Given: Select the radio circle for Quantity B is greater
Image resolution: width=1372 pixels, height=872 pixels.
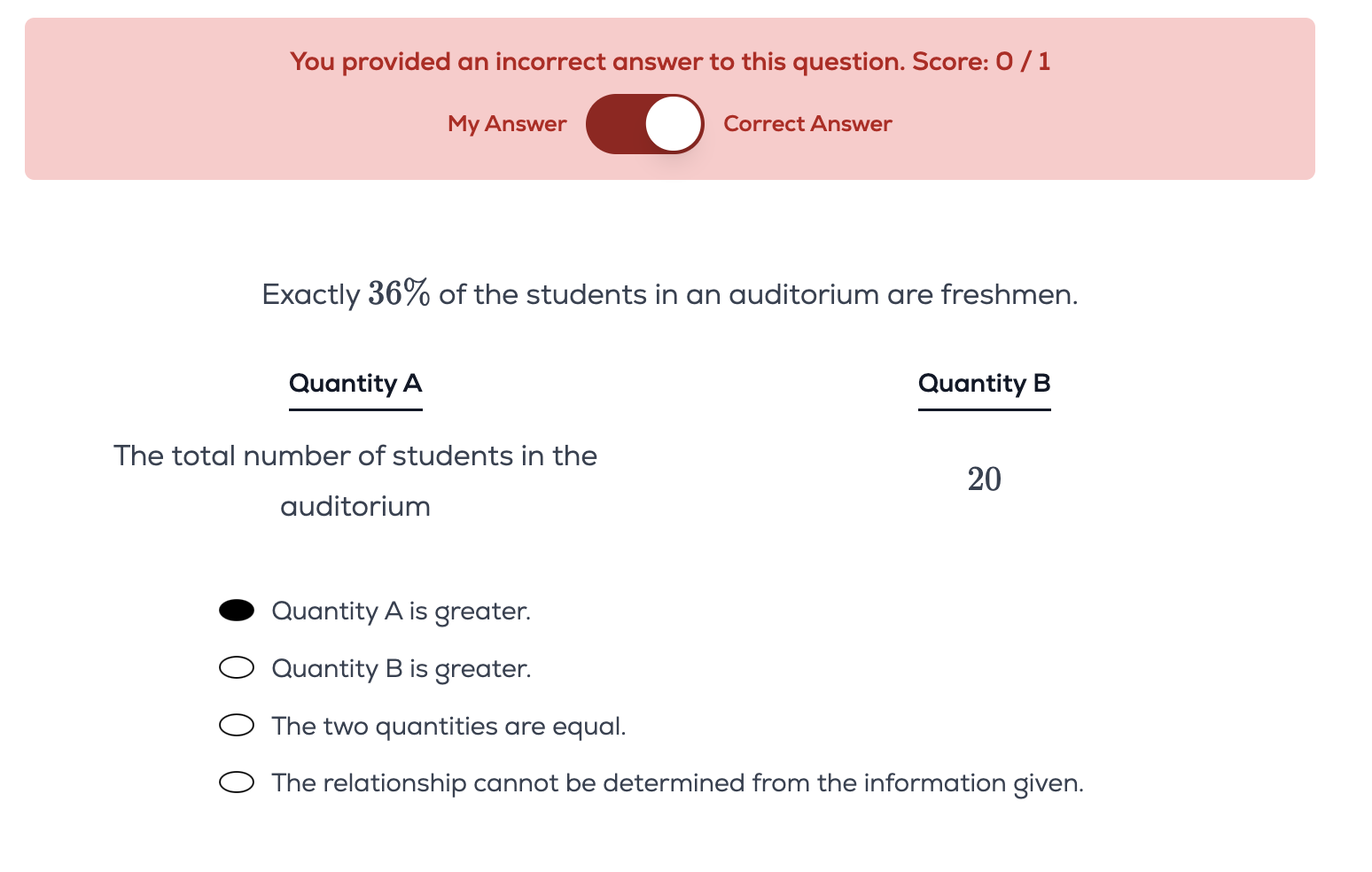Looking at the screenshot, I should pyautogui.click(x=237, y=667).
